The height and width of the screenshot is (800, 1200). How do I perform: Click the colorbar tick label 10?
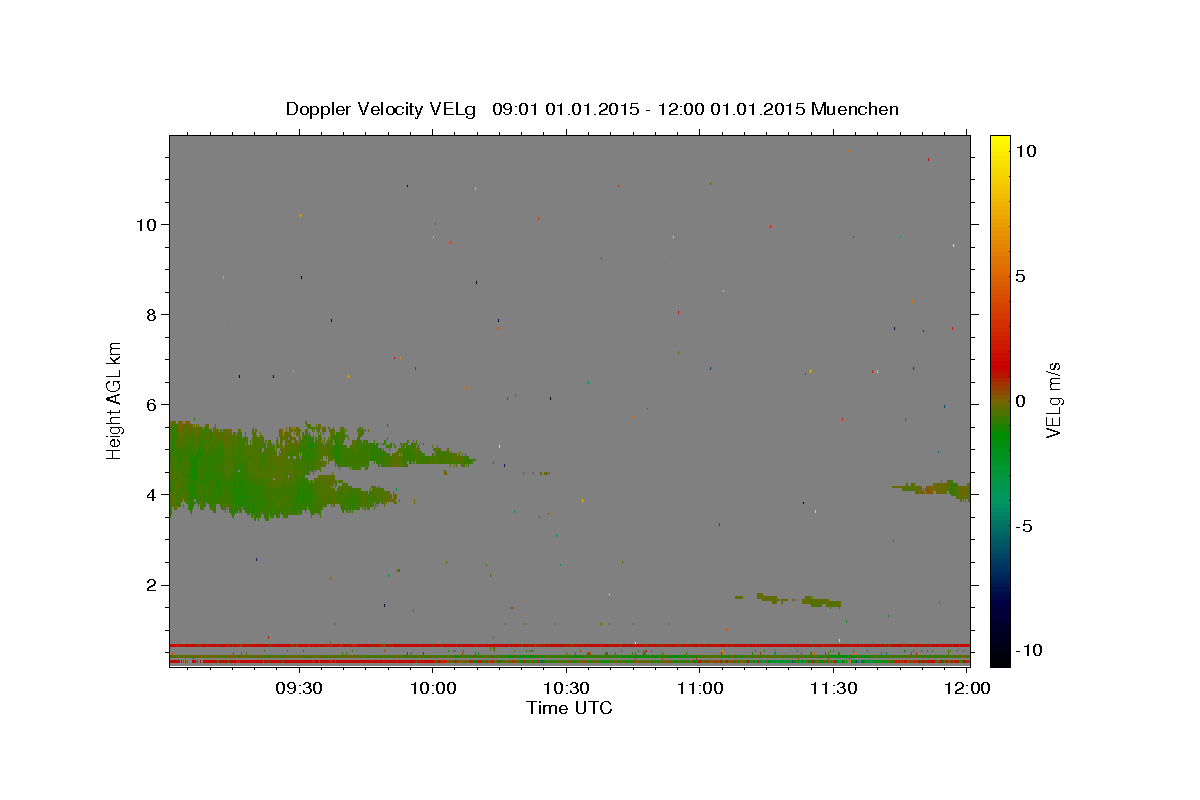pyautogui.click(x=1025, y=151)
